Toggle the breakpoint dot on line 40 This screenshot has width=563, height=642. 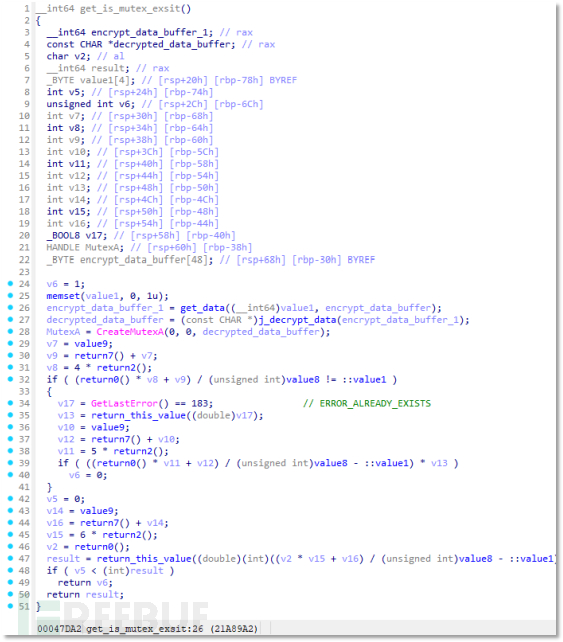pyautogui.click(x=10, y=475)
